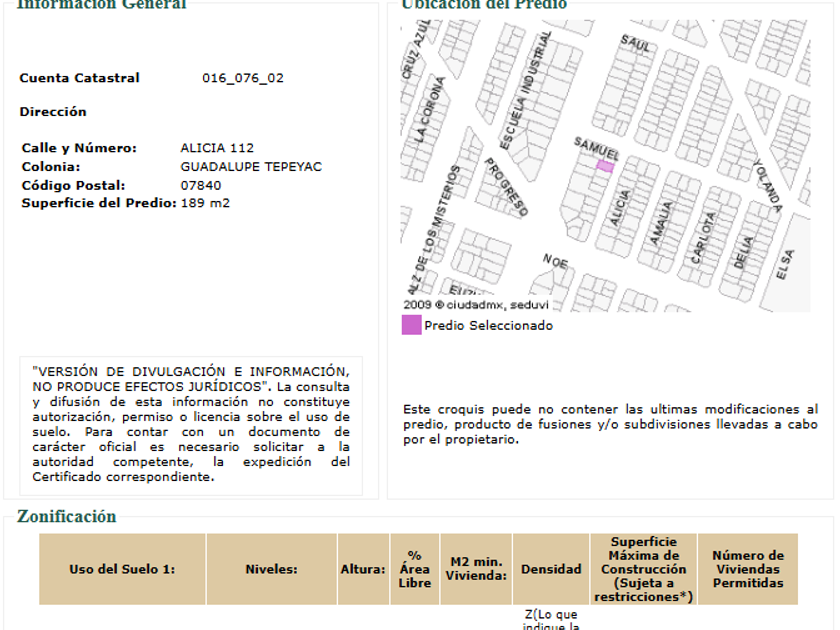The image size is (840, 630).
Task: Click the Cuenta Catastral label
Action: pyautogui.click(x=79, y=78)
